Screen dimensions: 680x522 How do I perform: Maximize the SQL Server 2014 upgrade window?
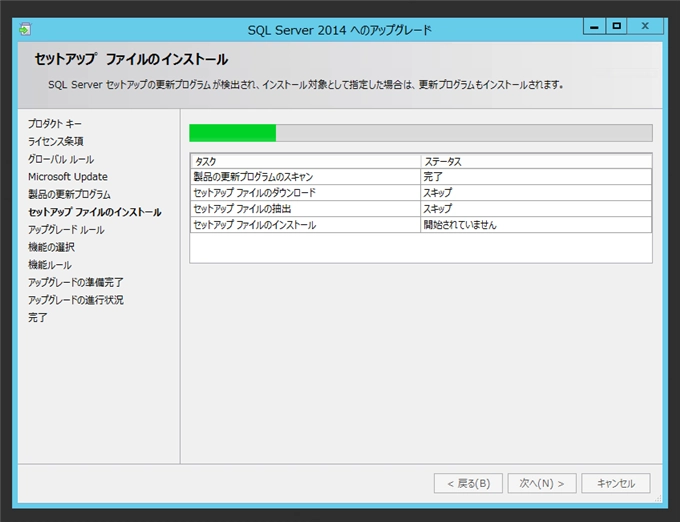(x=616, y=26)
